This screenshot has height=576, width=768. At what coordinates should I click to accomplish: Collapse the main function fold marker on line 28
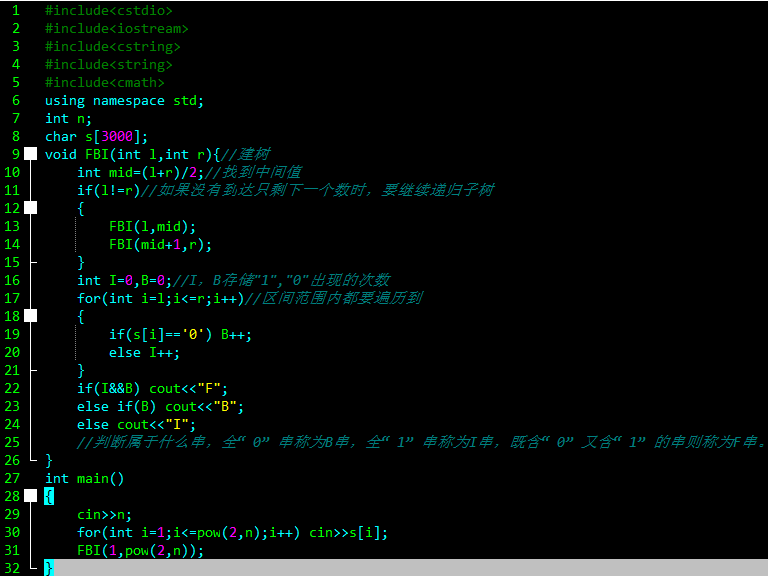pos(30,496)
